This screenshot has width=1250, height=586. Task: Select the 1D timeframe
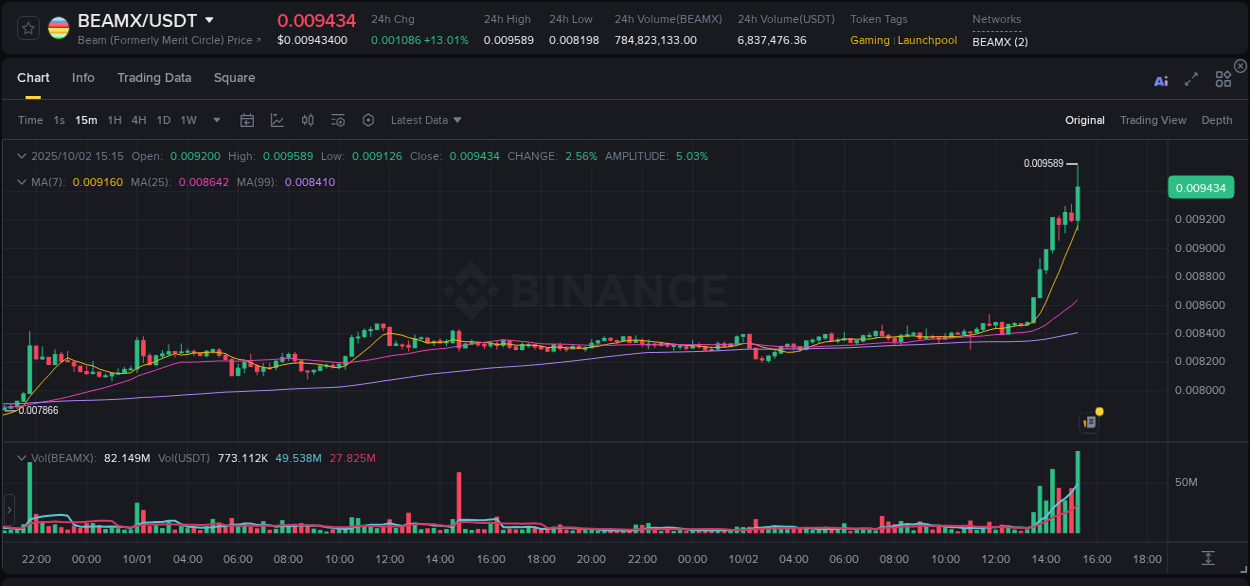click(162, 120)
